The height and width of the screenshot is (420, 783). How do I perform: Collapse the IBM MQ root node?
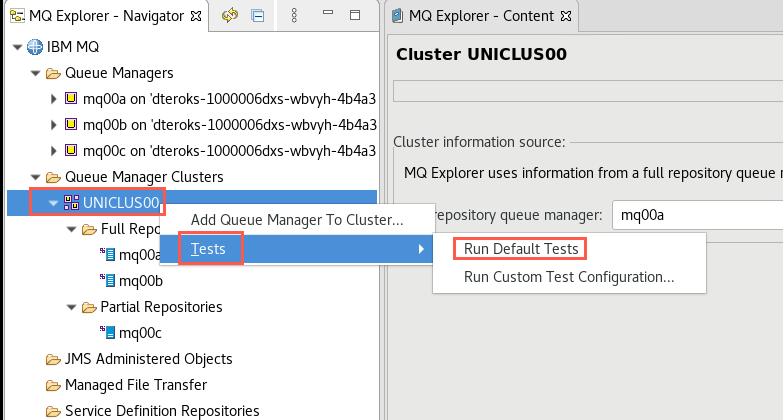click(x=18, y=47)
